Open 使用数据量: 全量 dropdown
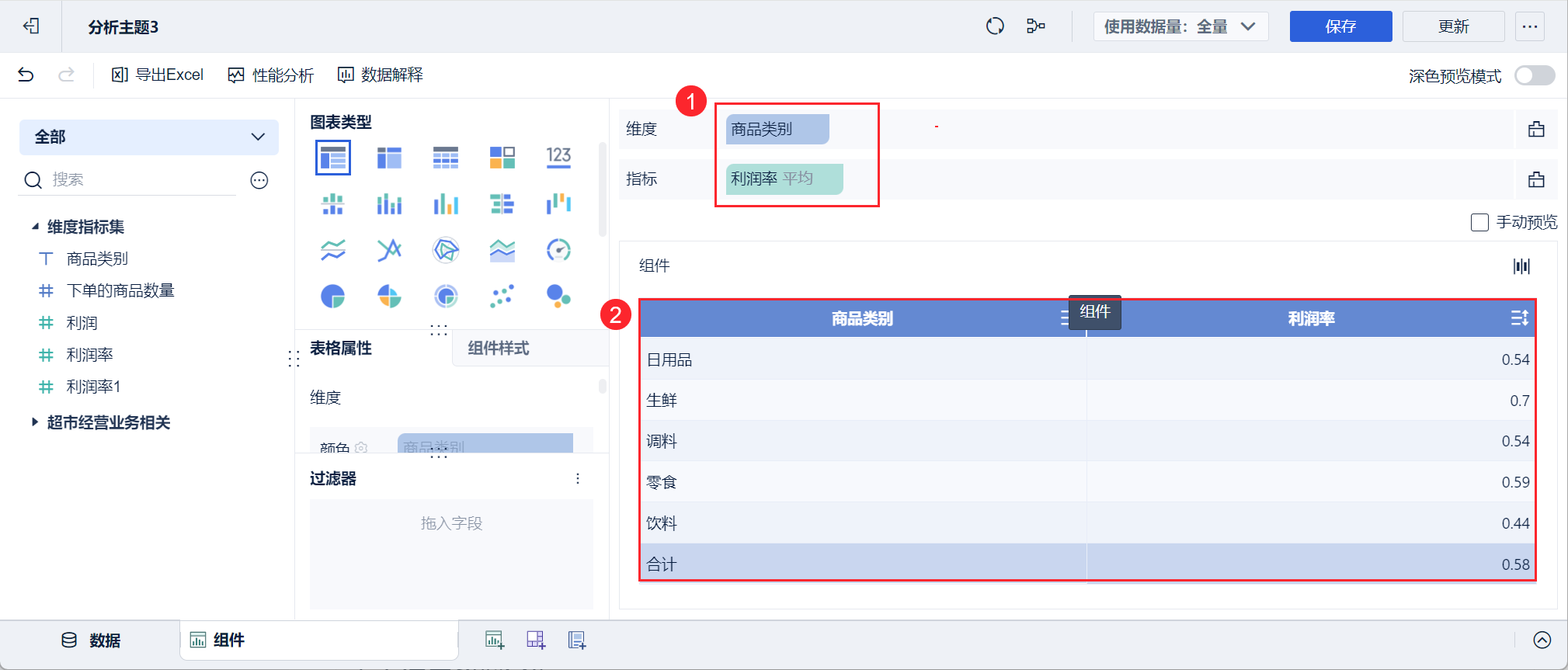Viewport: 1568px width, 670px height. (1180, 26)
